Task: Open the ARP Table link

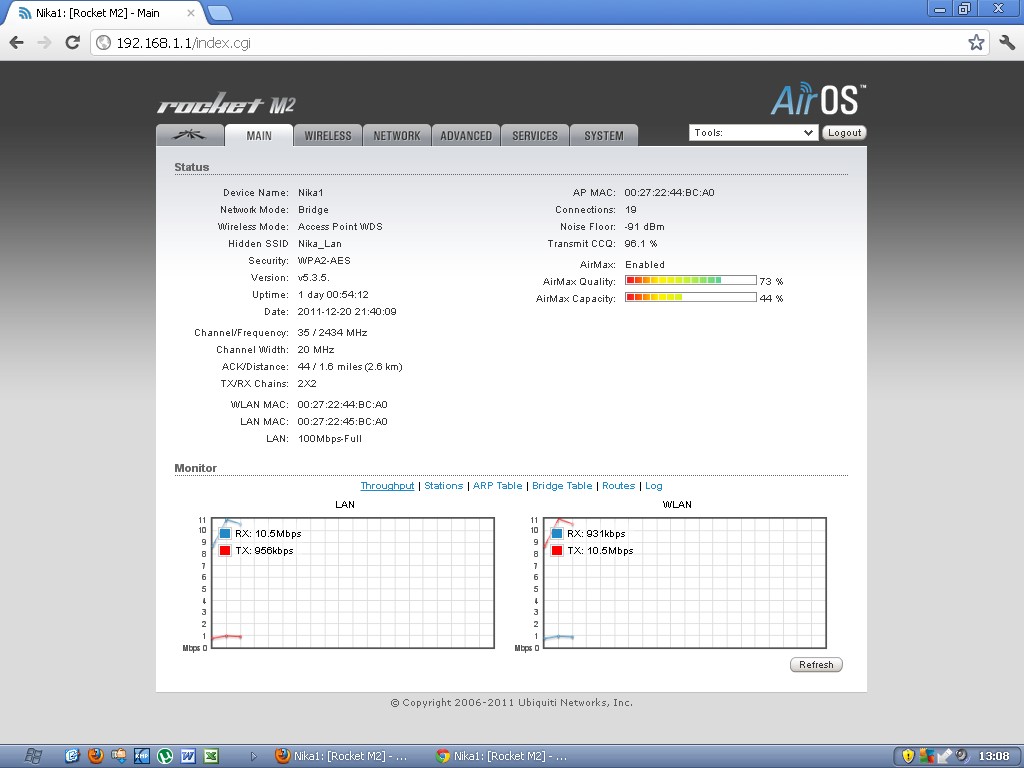Action: (x=498, y=485)
